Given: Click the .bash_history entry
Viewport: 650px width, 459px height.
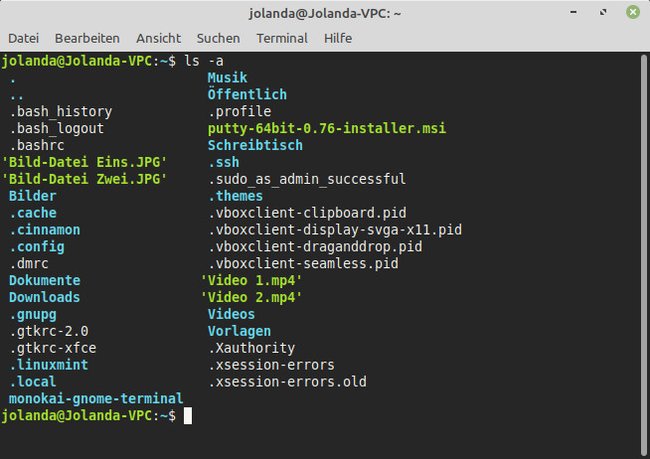Looking at the screenshot, I should tap(61, 112).
